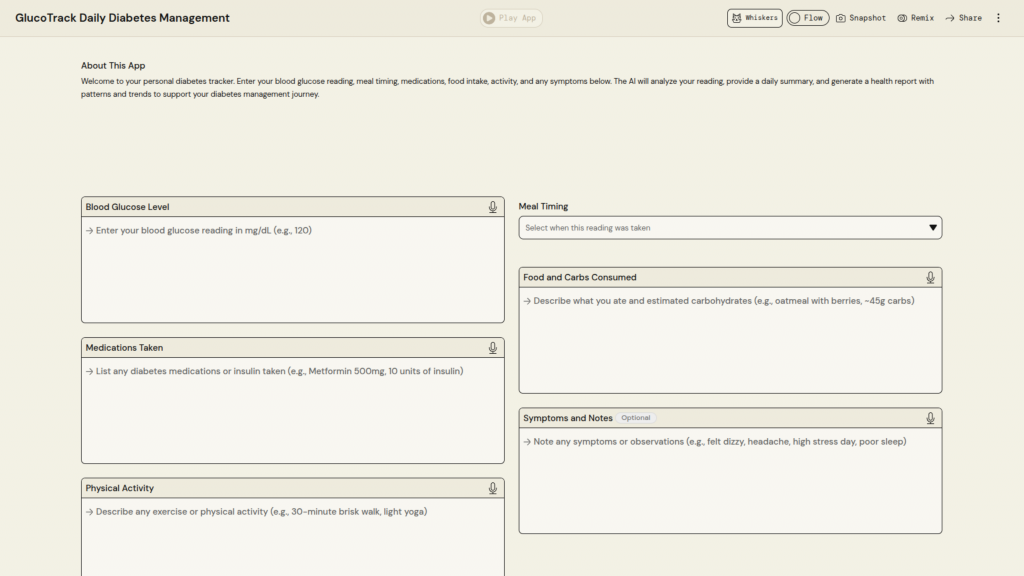
Task: Click microphone icon in Blood Glucose Level field
Action: click(x=493, y=207)
